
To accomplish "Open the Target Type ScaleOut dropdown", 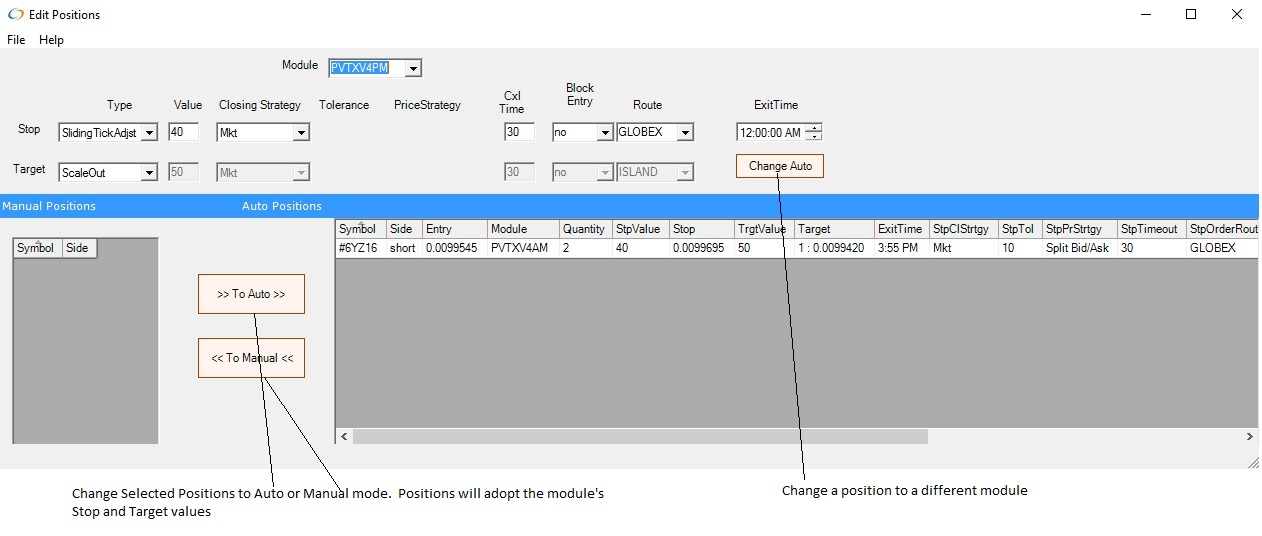I will tap(149, 173).
